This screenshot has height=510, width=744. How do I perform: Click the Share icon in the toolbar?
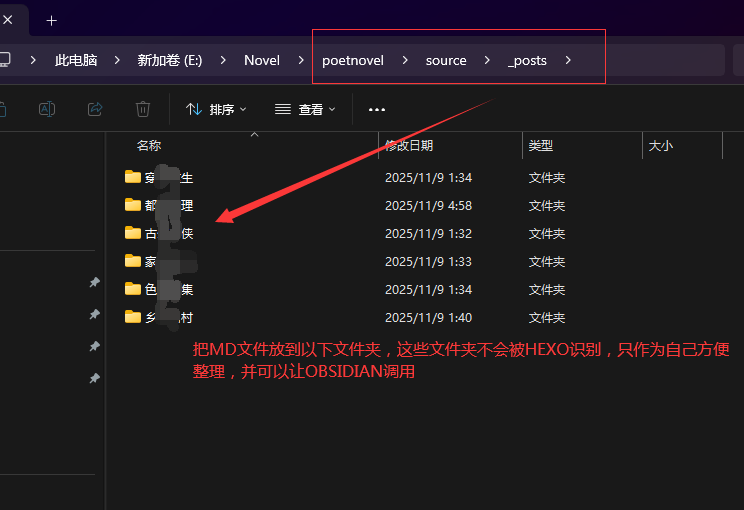click(95, 109)
